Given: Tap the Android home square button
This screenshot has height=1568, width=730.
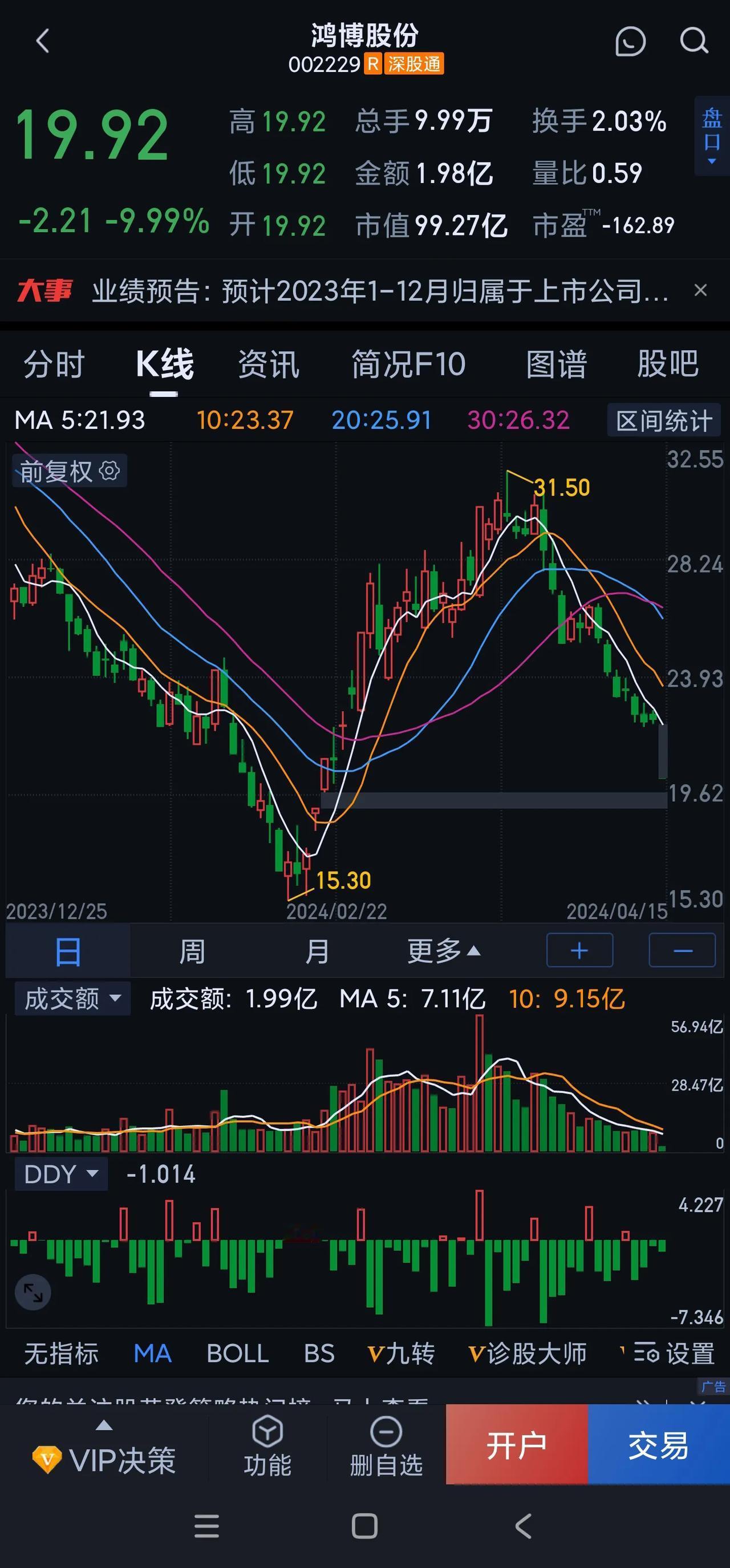Looking at the screenshot, I should [364, 1526].
